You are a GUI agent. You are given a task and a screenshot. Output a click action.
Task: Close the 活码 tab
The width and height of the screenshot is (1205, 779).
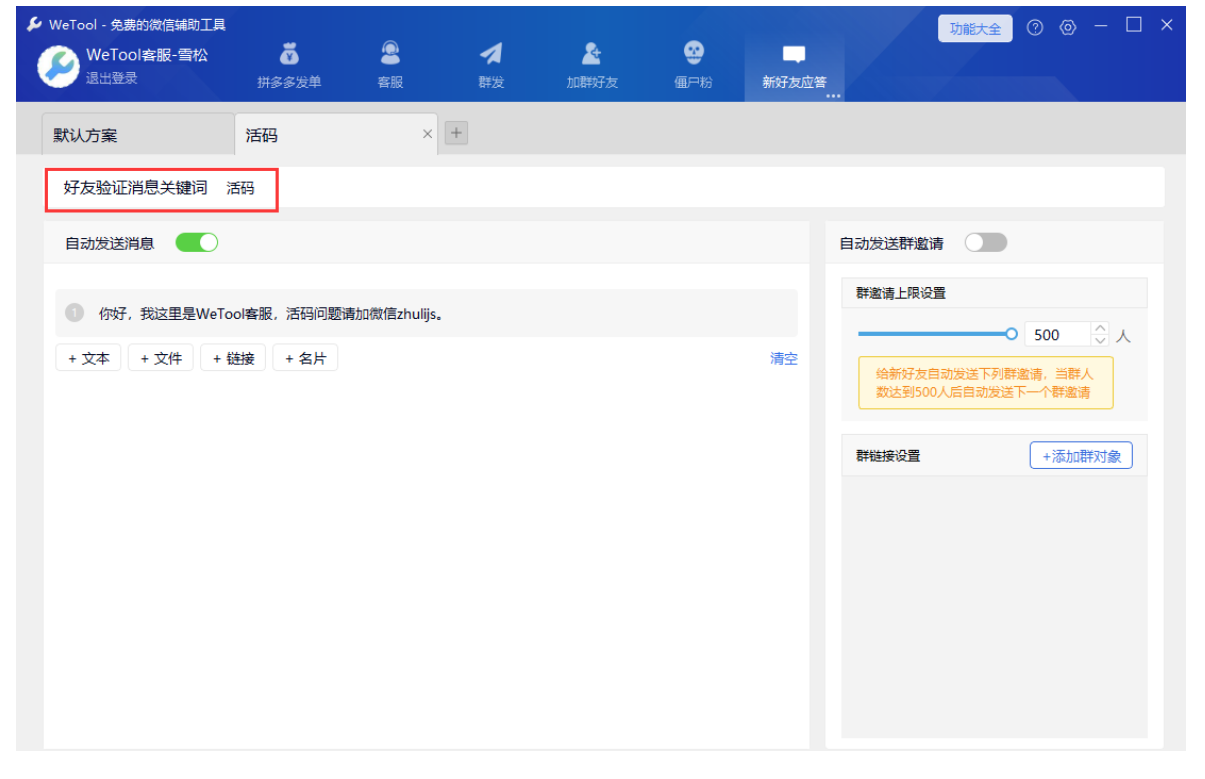click(x=428, y=134)
